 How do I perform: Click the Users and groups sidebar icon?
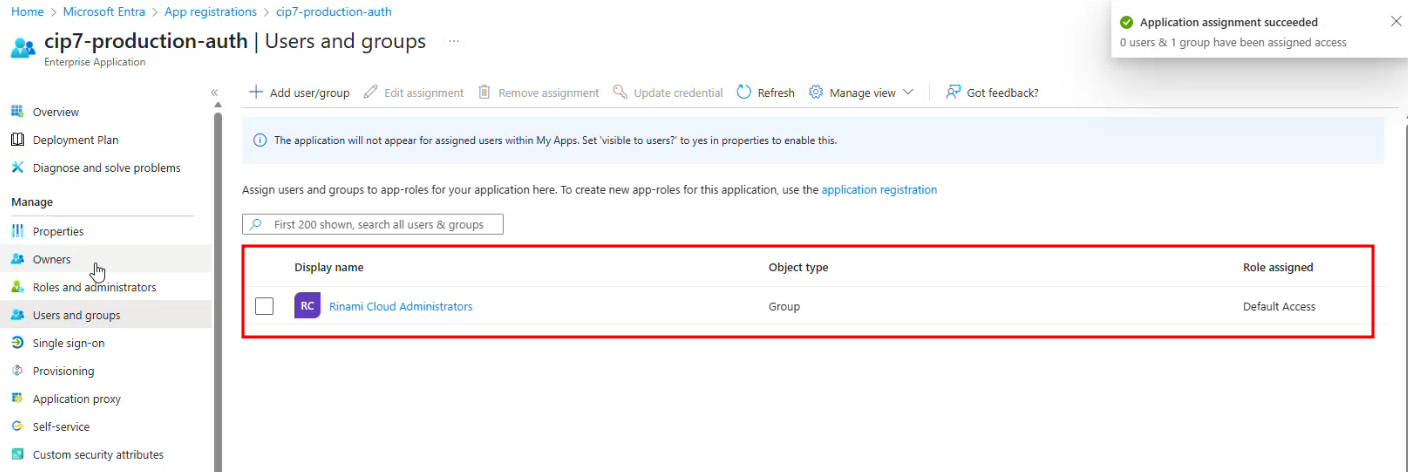[x=17, y=315]
